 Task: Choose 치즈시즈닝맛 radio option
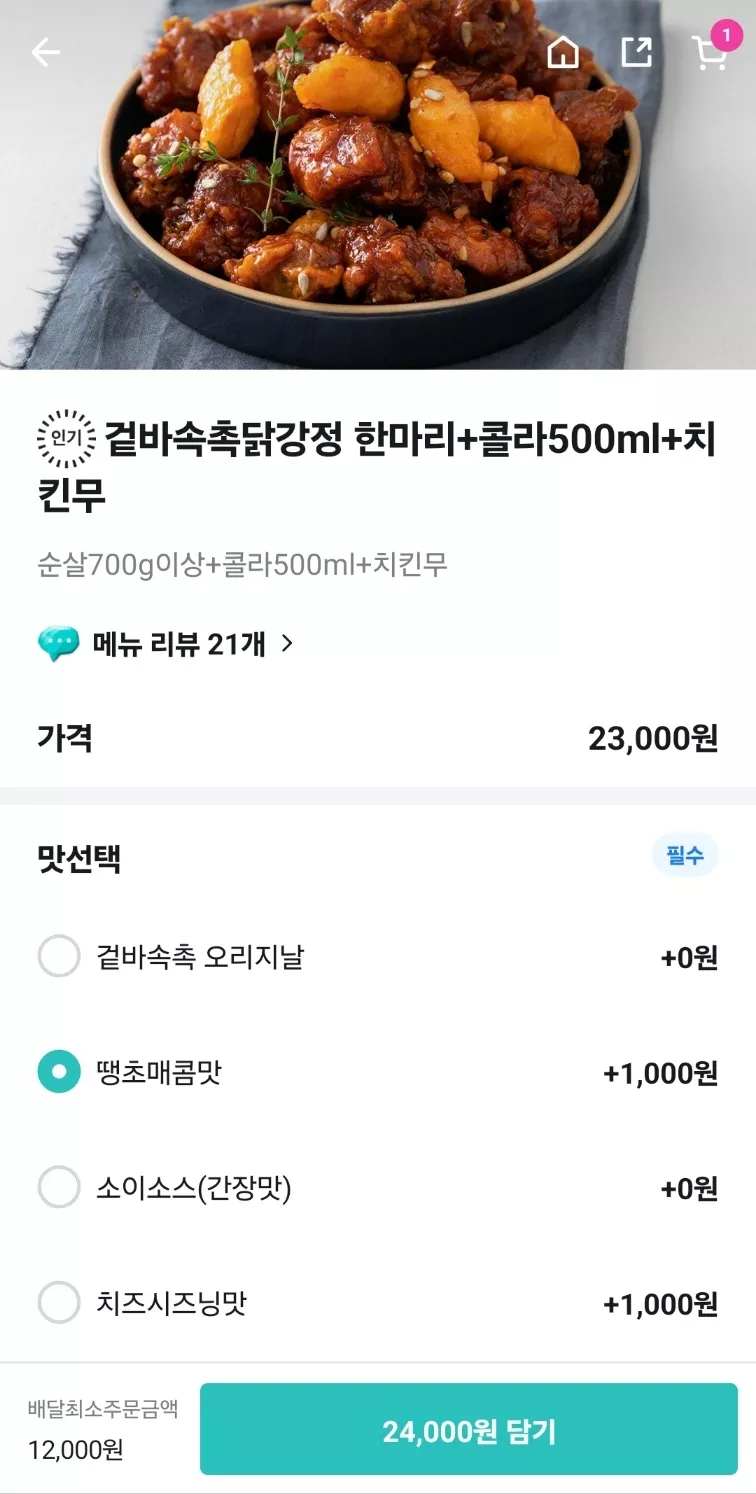(x=59, y=1303)
